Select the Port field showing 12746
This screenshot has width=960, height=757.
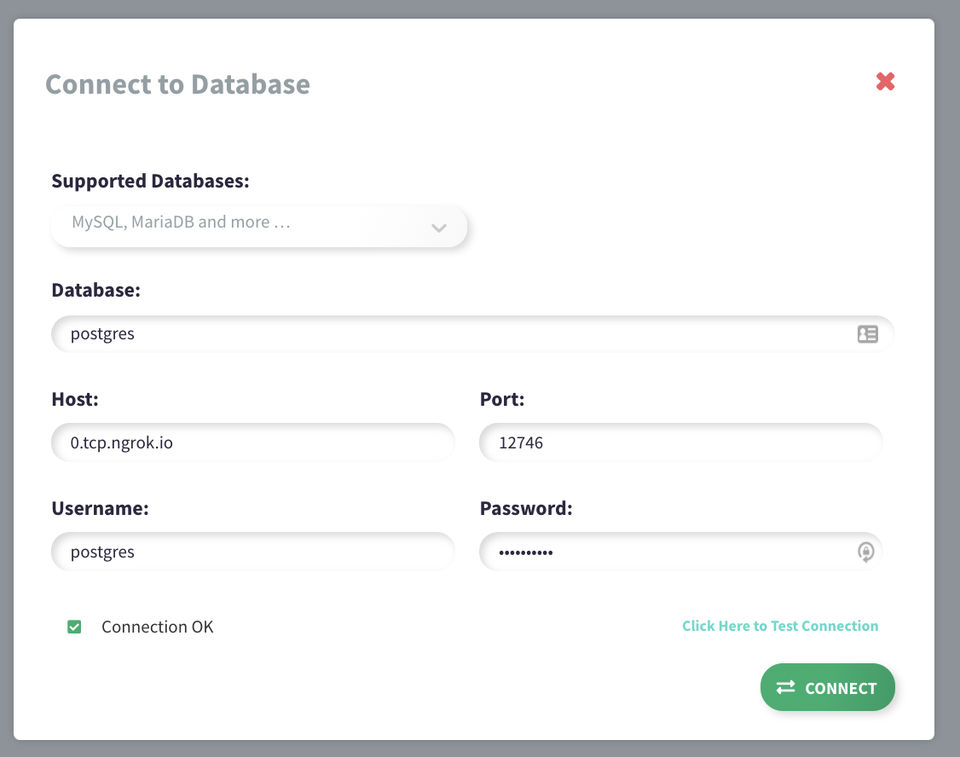(x=680, y=442)
